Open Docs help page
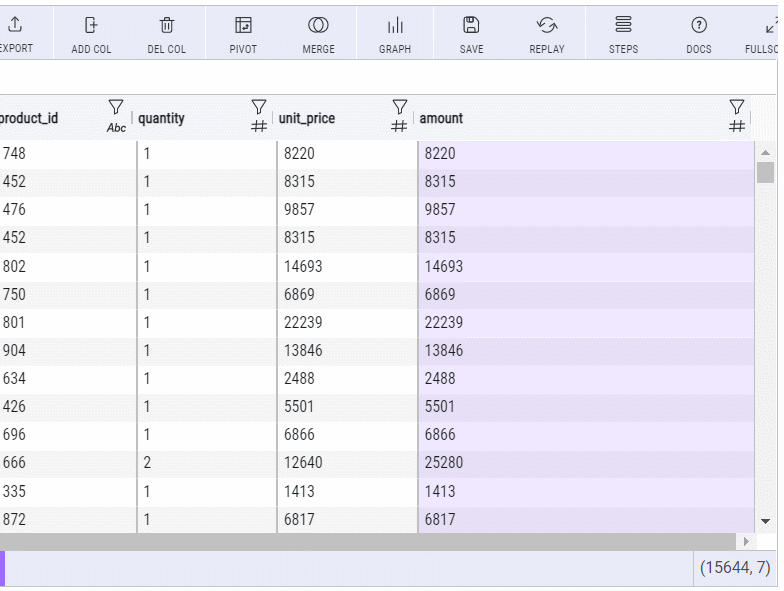Viewport: 784px width, 591px height. pyautogui.click(x=699, y=33)
